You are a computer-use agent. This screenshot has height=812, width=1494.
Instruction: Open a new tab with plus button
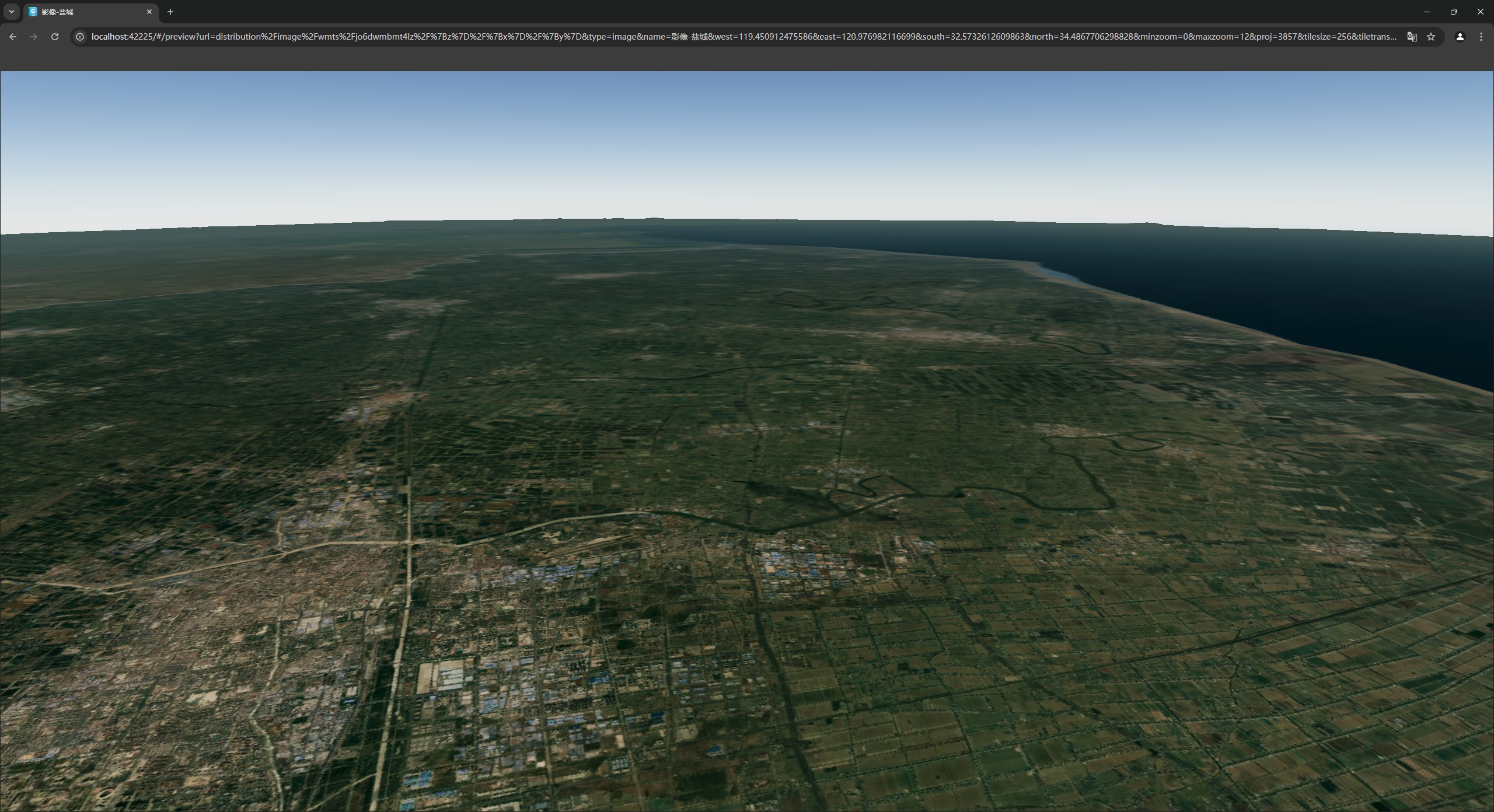[170, 12]
